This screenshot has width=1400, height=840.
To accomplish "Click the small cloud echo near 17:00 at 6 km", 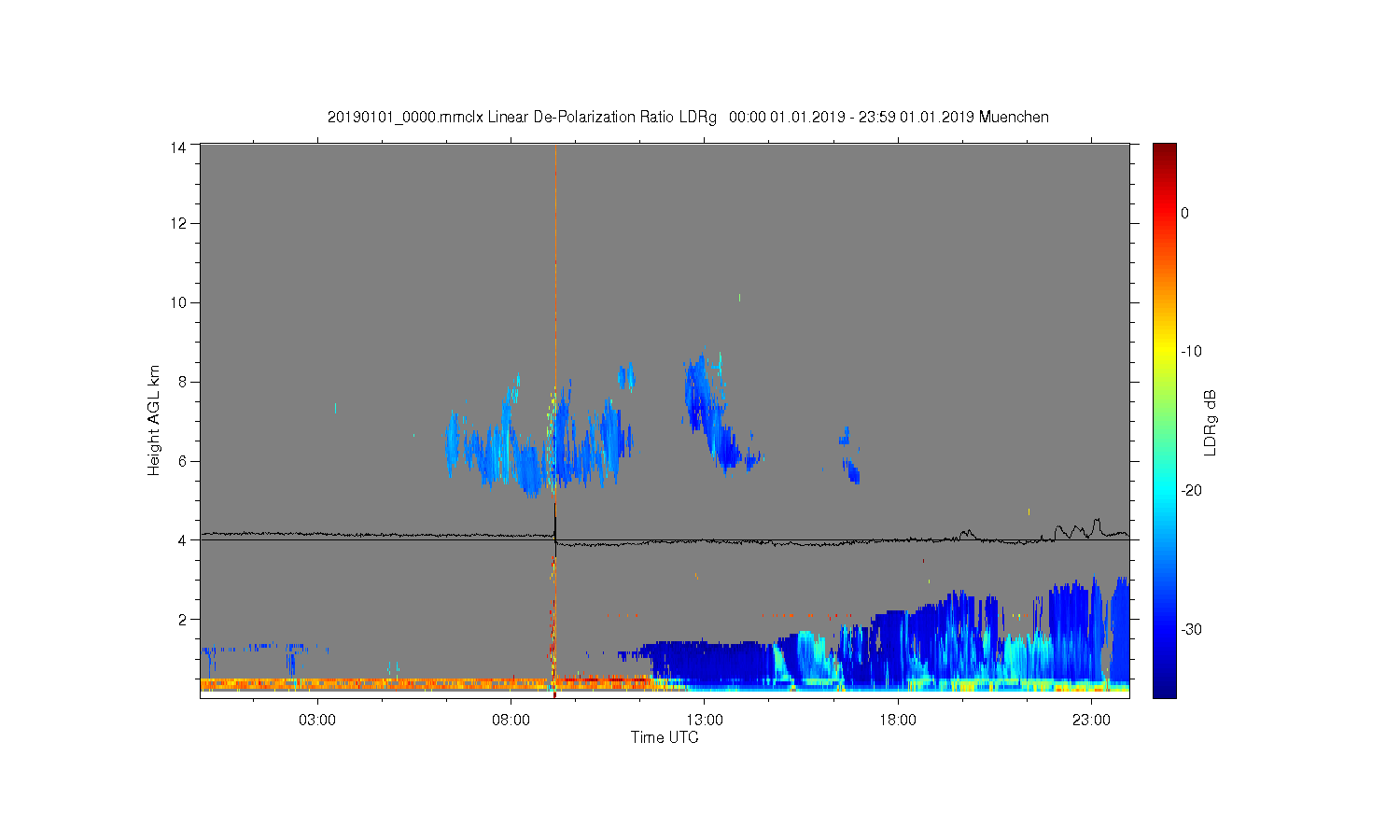I will coord(848,457).
